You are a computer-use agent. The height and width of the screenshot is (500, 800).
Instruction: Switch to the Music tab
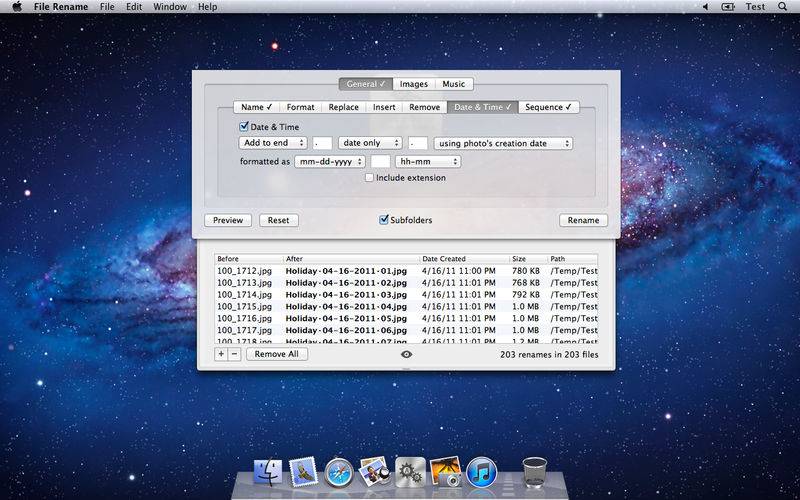(454, 84)
